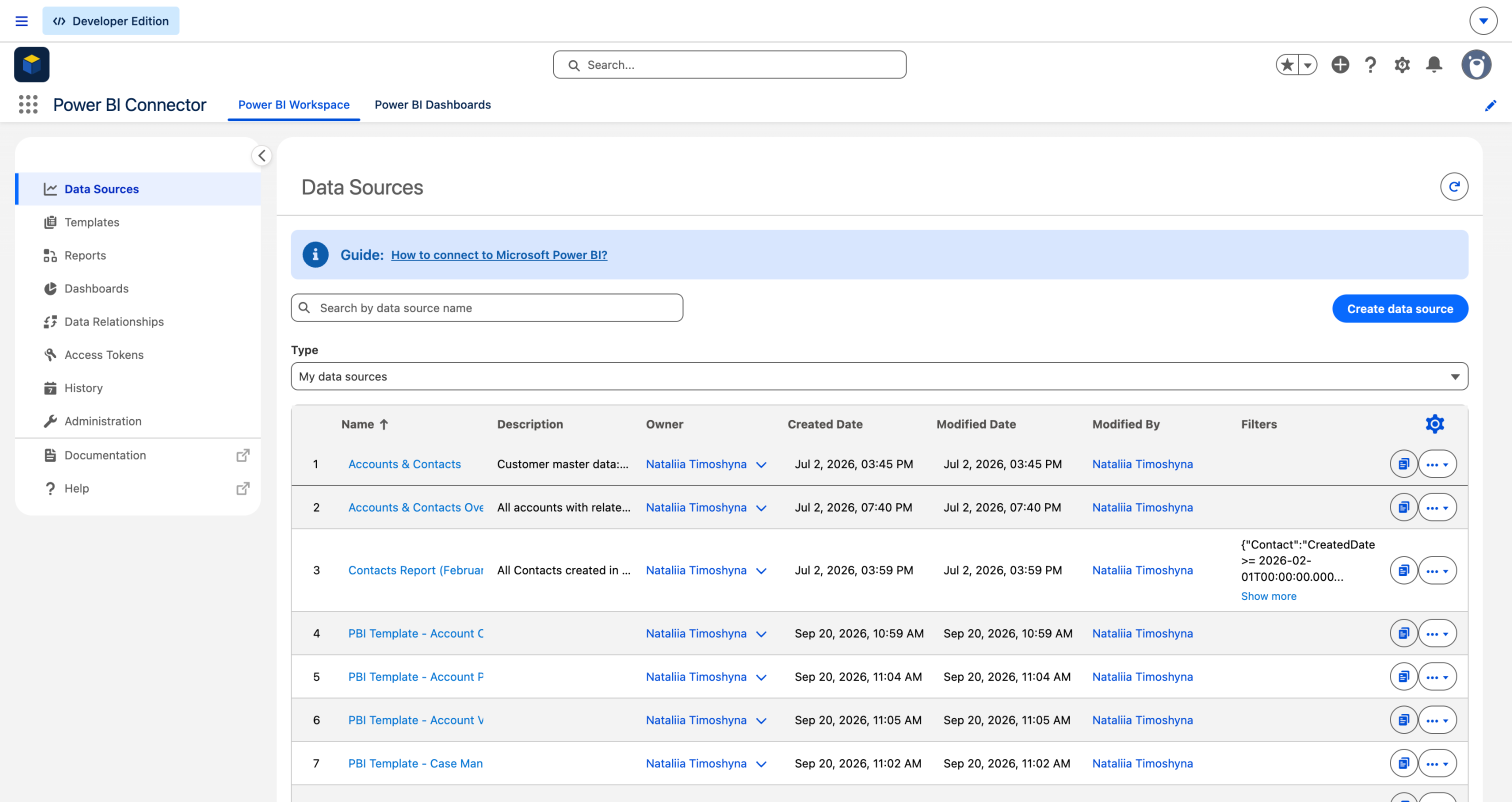Open the Documentation external link
1512x802 pixels.
tap(138, 455)
